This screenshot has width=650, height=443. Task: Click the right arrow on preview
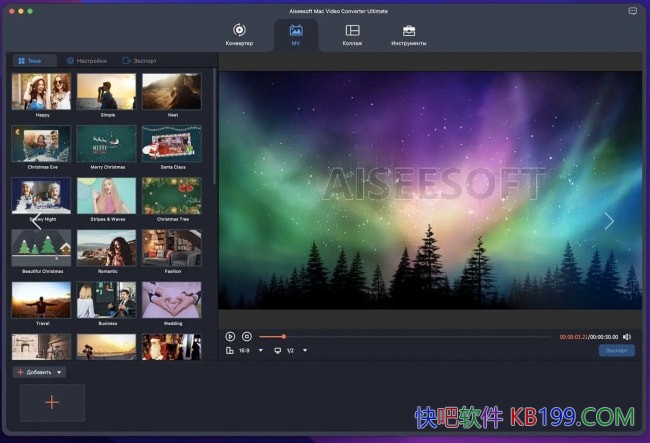[x=608, y=221]
